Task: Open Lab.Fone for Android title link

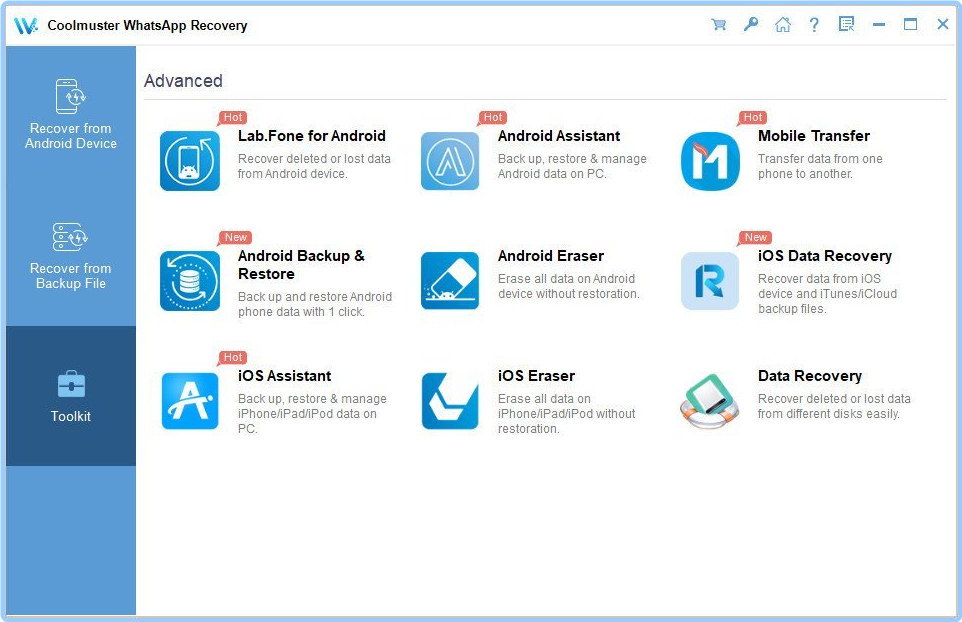Action: pyautogui.click(x=312, y=136)
